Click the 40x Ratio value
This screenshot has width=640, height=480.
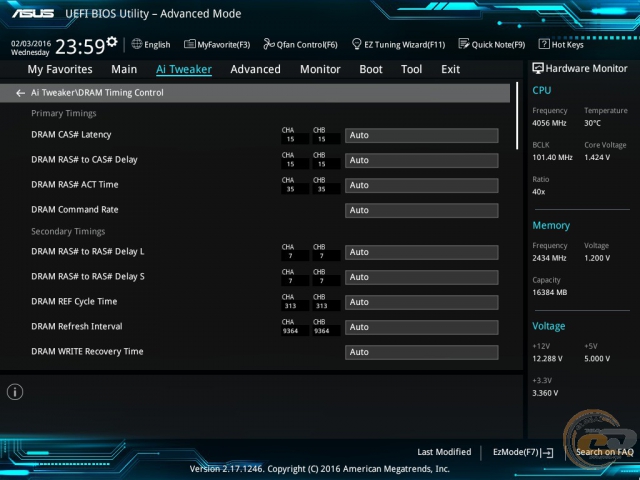[538, 192]
